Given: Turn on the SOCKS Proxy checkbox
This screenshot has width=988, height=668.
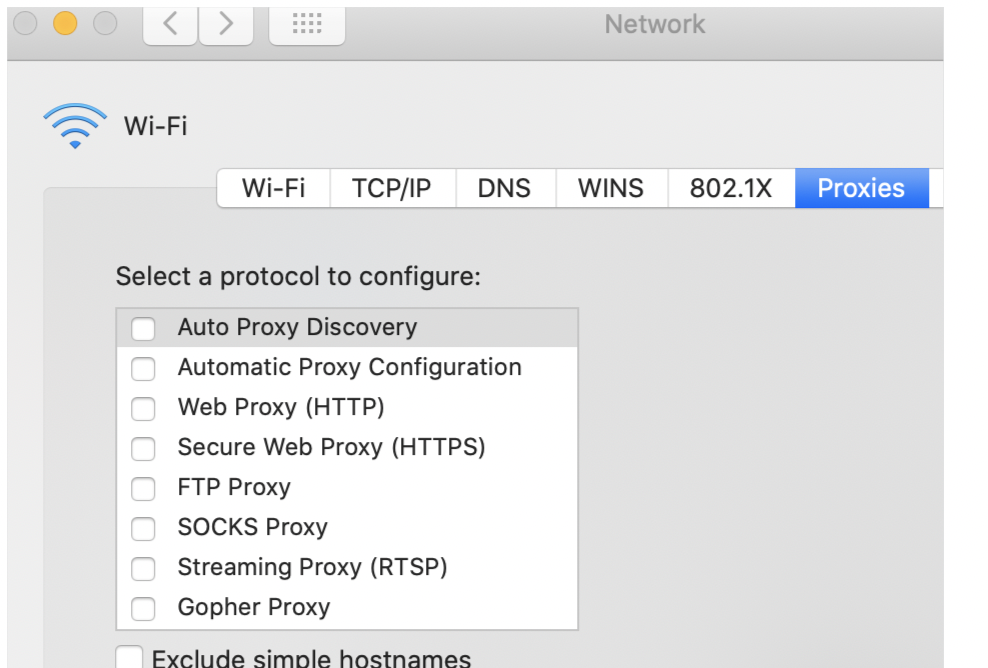Looking at the screenshot, I should (144, 528).
